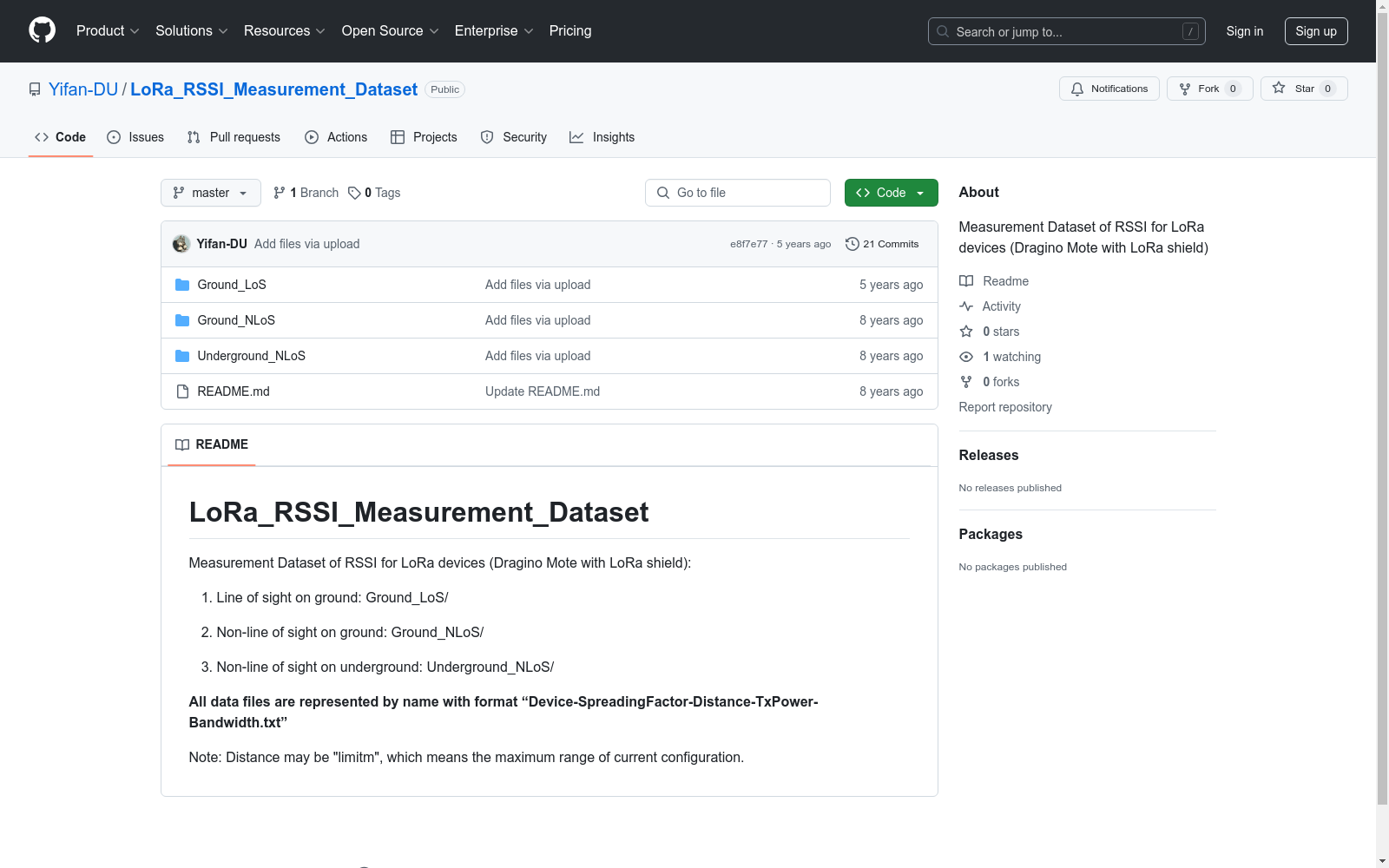The image size is (1389, 868).
Task: Click the Insights graph icon
Action: click(576, 136)
